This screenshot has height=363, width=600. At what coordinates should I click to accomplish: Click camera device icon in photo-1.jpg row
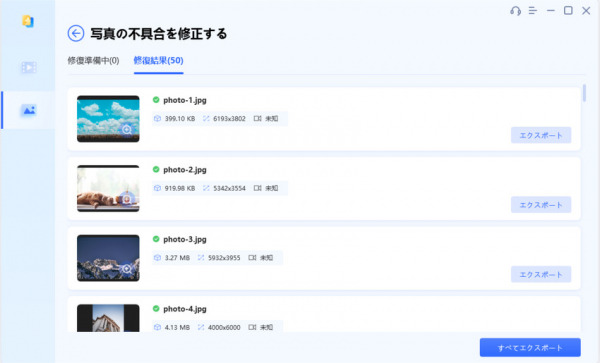click(258, 119)
